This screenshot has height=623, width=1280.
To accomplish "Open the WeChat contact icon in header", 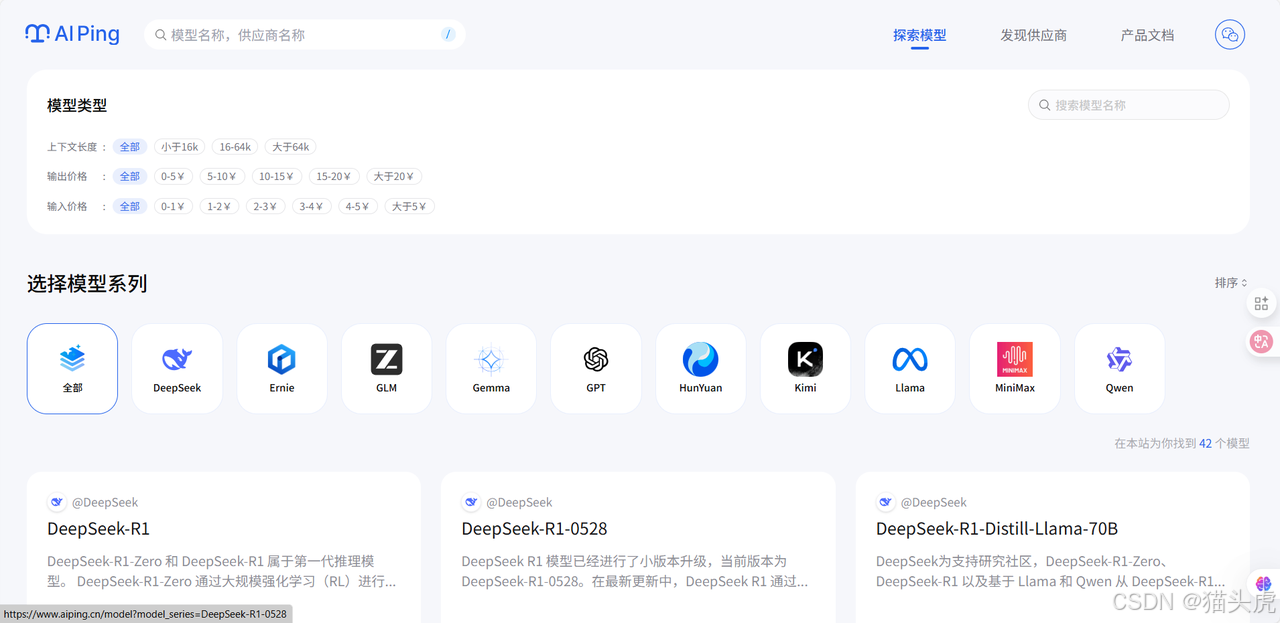I will click(x=1230, y=35).
